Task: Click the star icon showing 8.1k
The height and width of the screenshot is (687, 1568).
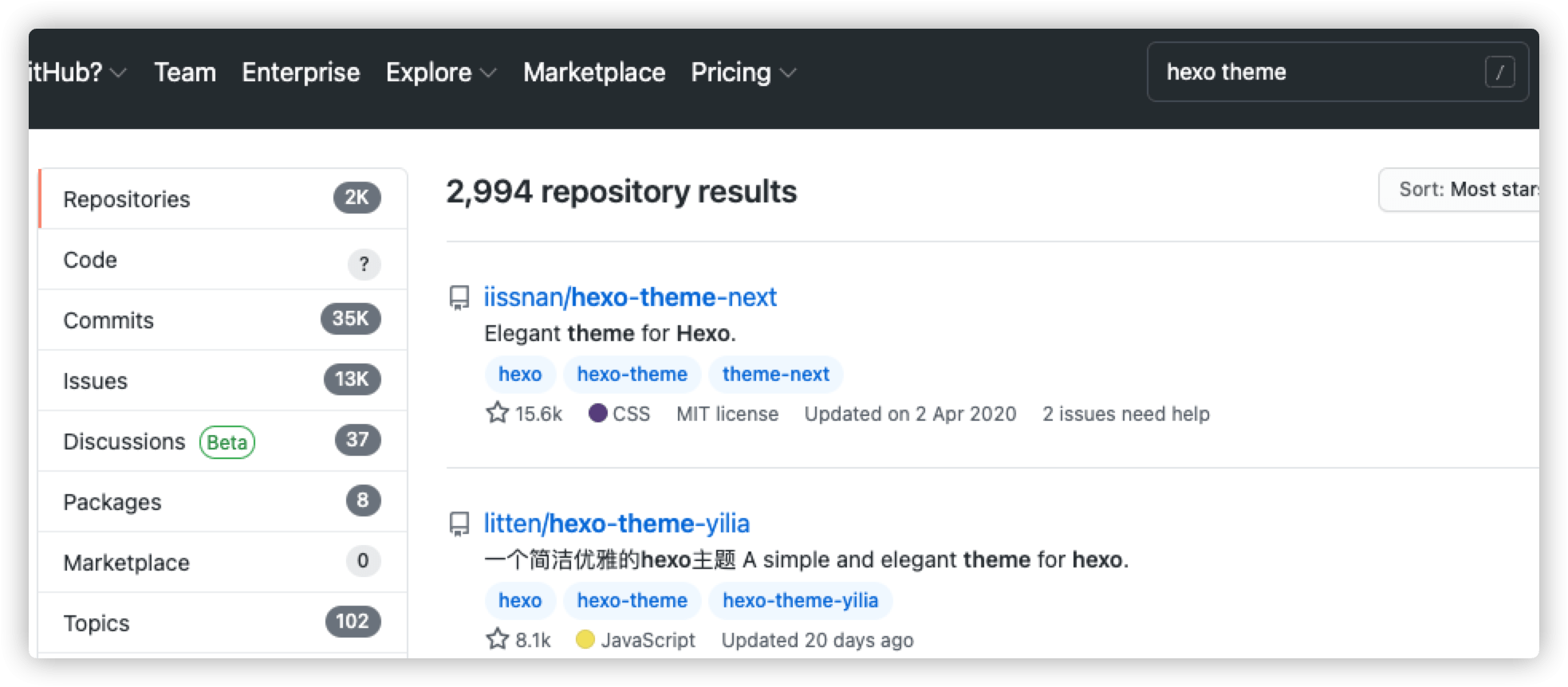Action: coord(498,640)
